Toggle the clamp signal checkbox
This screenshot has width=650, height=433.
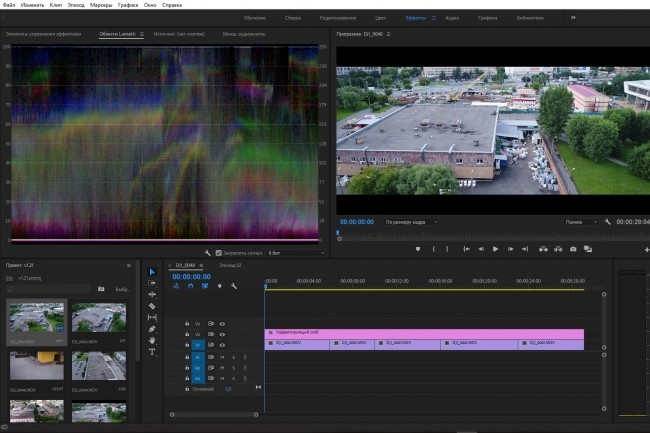[x=218, y=253]
